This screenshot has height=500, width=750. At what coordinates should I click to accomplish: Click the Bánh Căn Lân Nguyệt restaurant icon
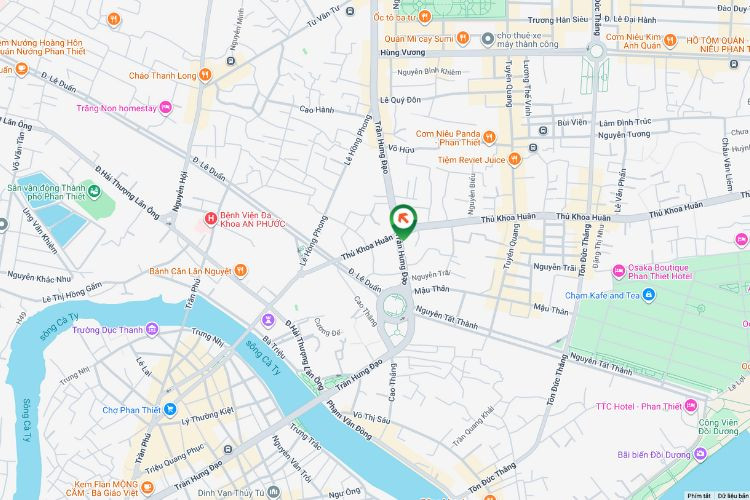click(x=241, y=271)
